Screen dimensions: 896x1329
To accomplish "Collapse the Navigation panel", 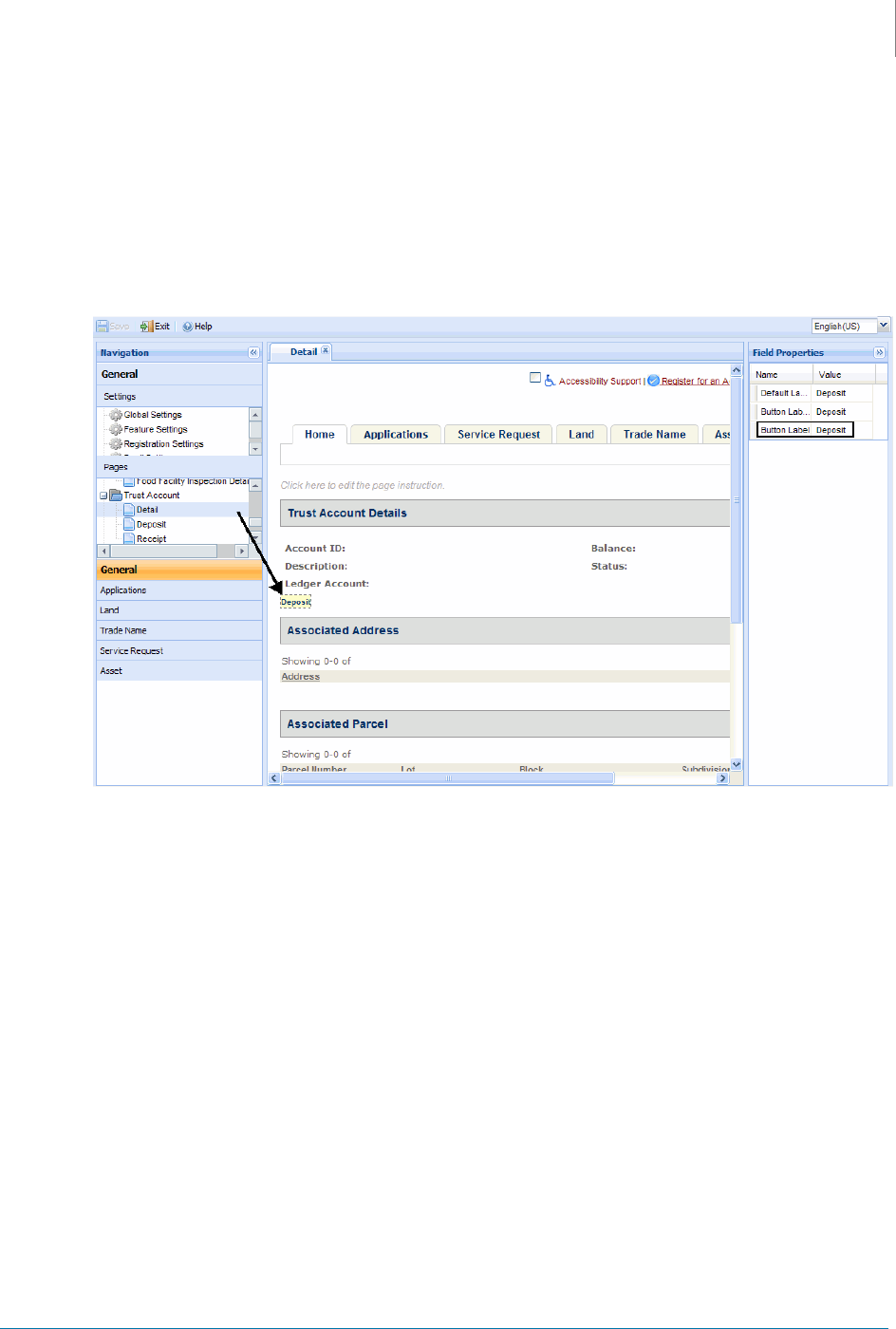I will 253,352.
